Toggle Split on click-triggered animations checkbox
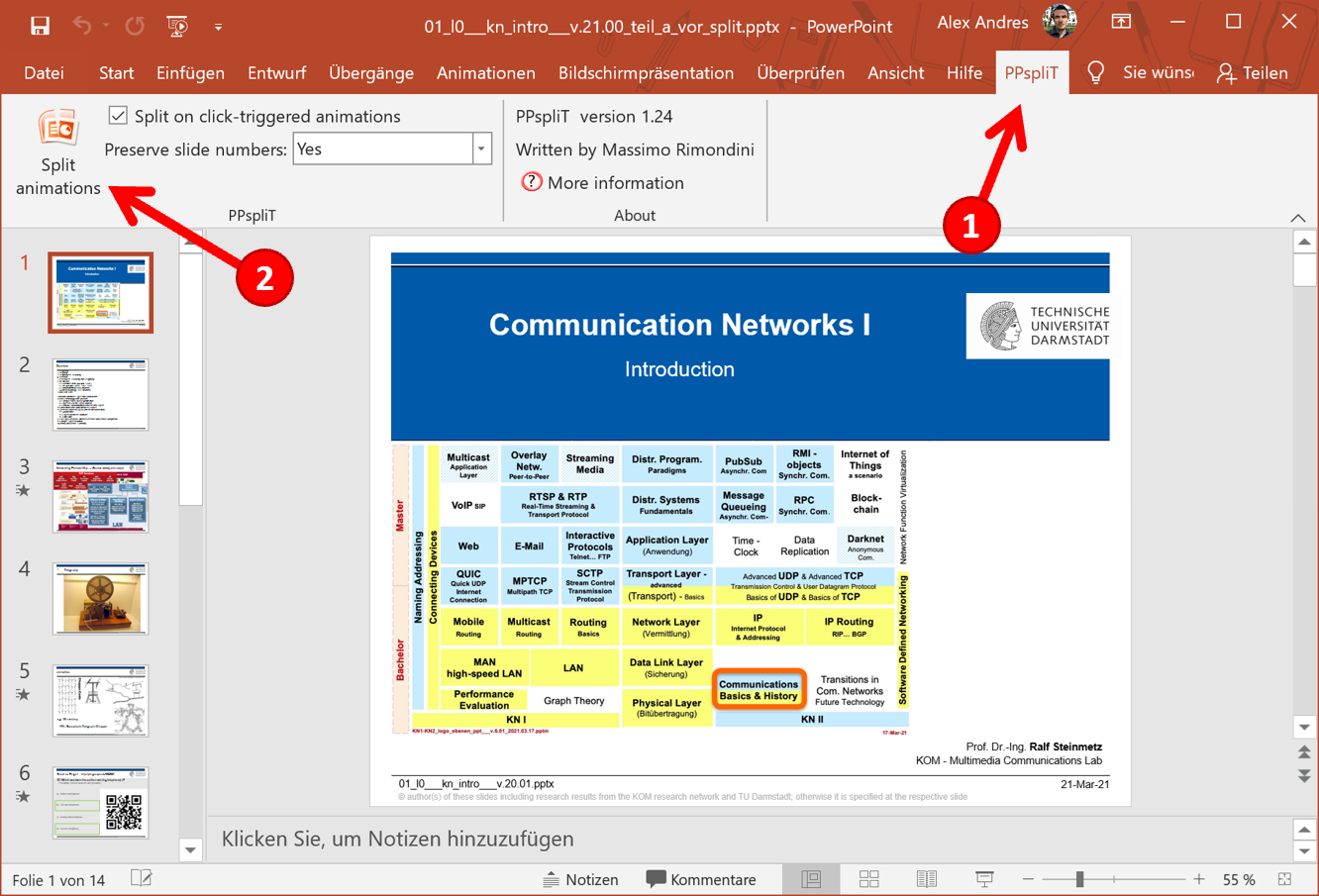This screenshot has height=896, width=1319. pos(118,116)
